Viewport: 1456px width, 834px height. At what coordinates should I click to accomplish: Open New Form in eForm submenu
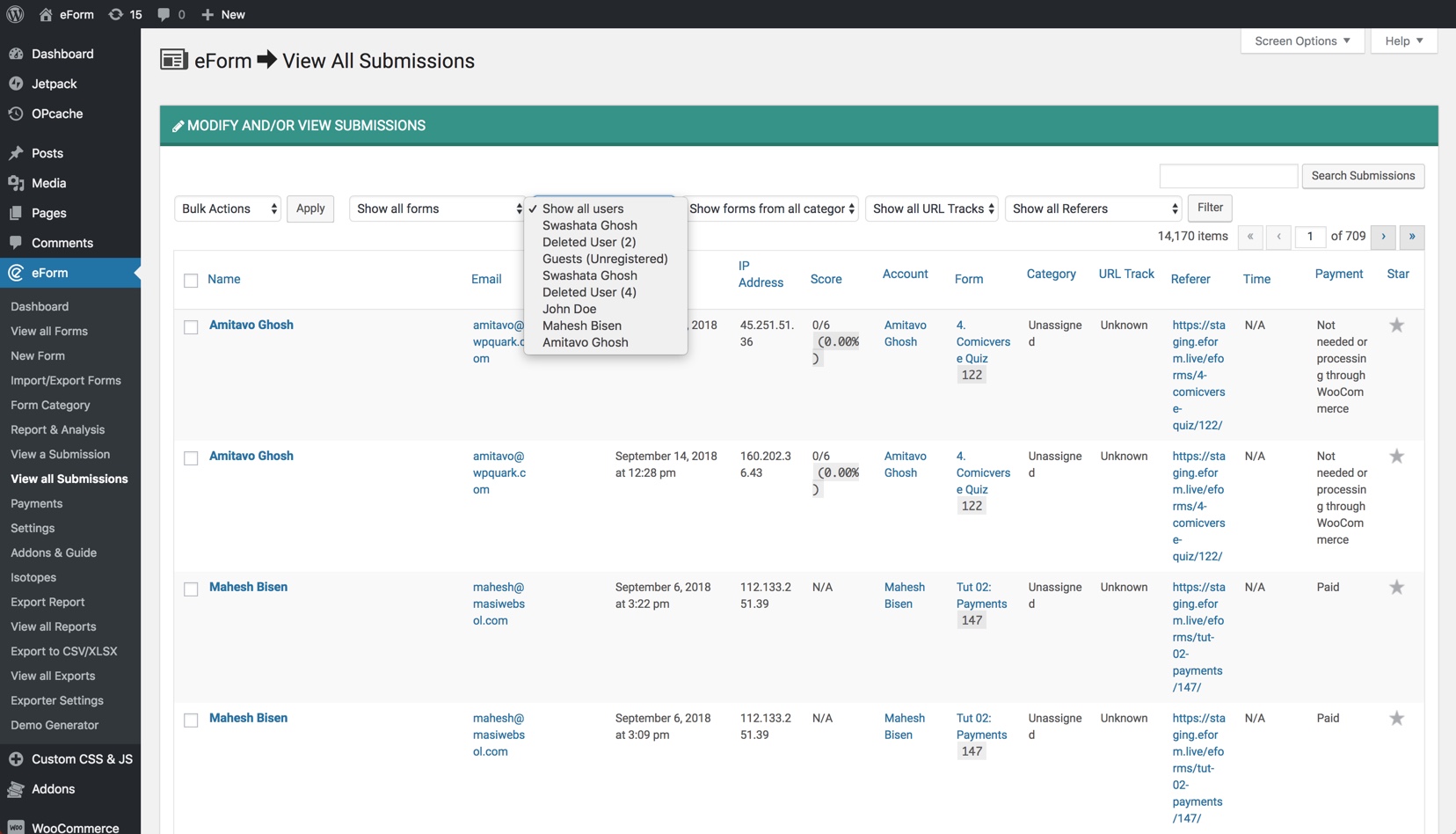38,355
